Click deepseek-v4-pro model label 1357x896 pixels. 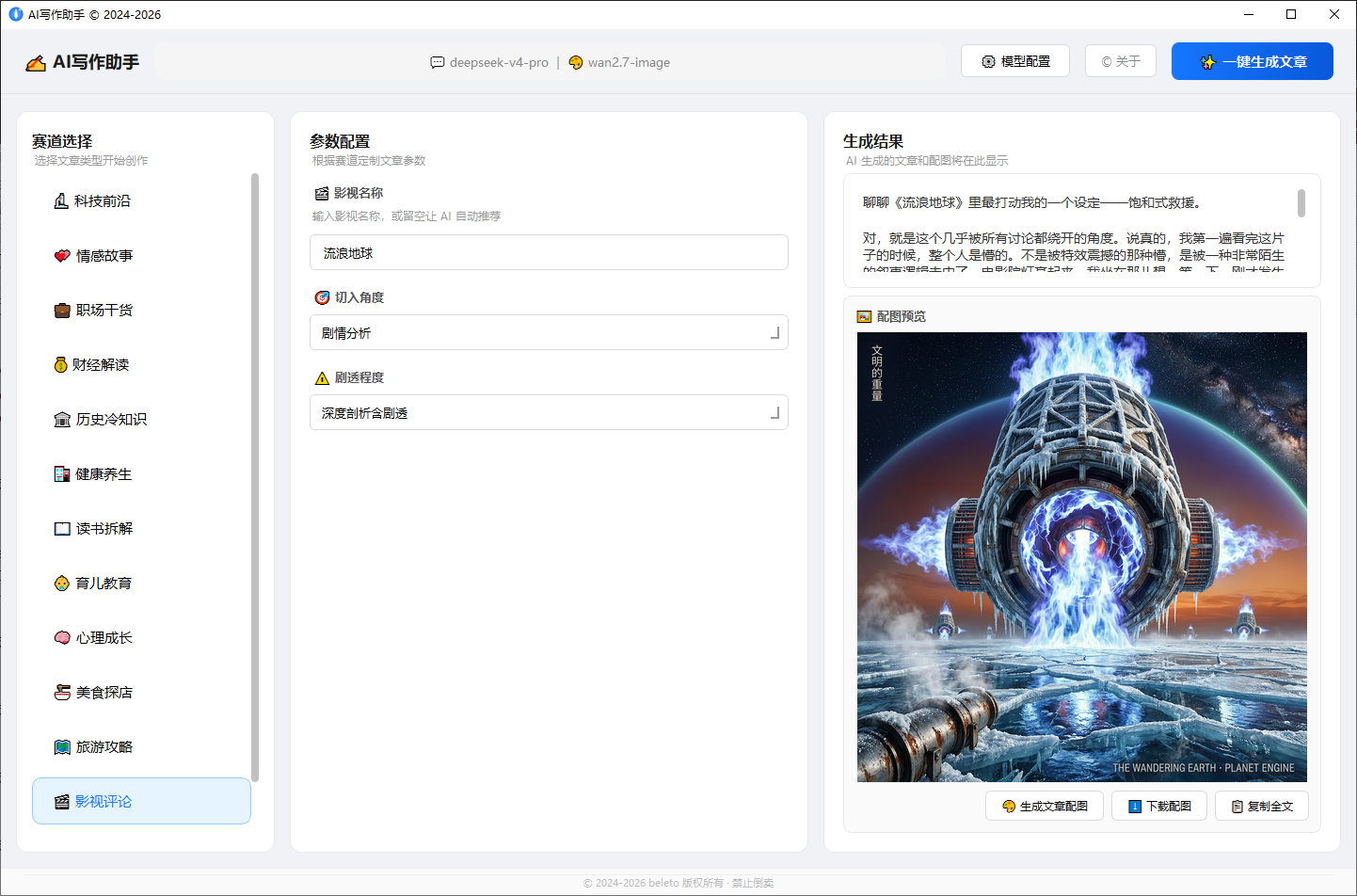pos(499,63)
